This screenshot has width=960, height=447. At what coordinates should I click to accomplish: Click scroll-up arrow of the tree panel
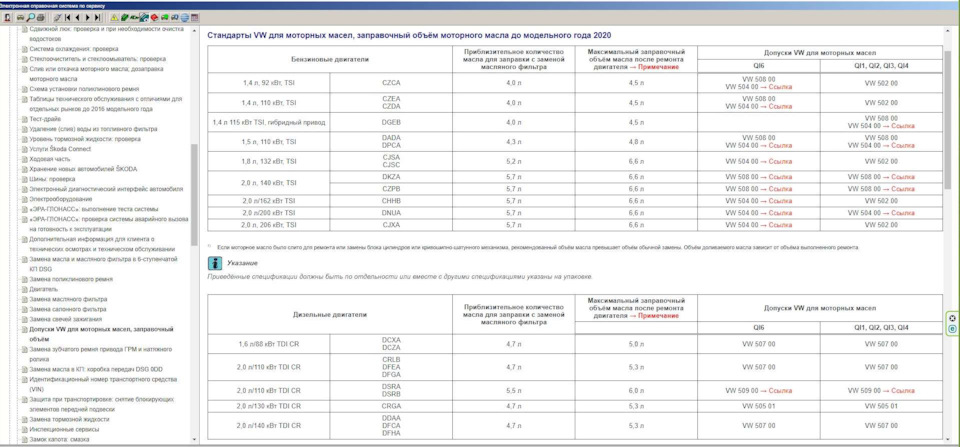click(195, 29)
